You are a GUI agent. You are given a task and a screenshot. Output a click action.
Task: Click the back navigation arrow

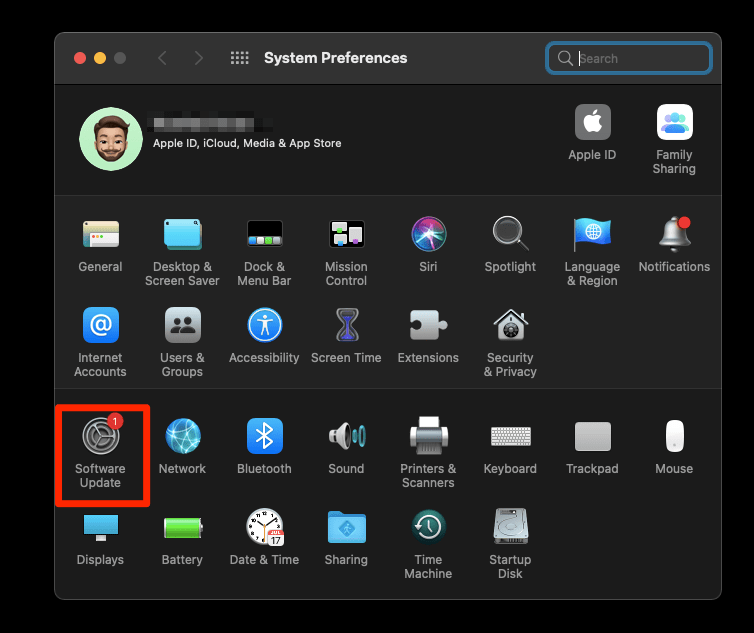pos(163,58)
